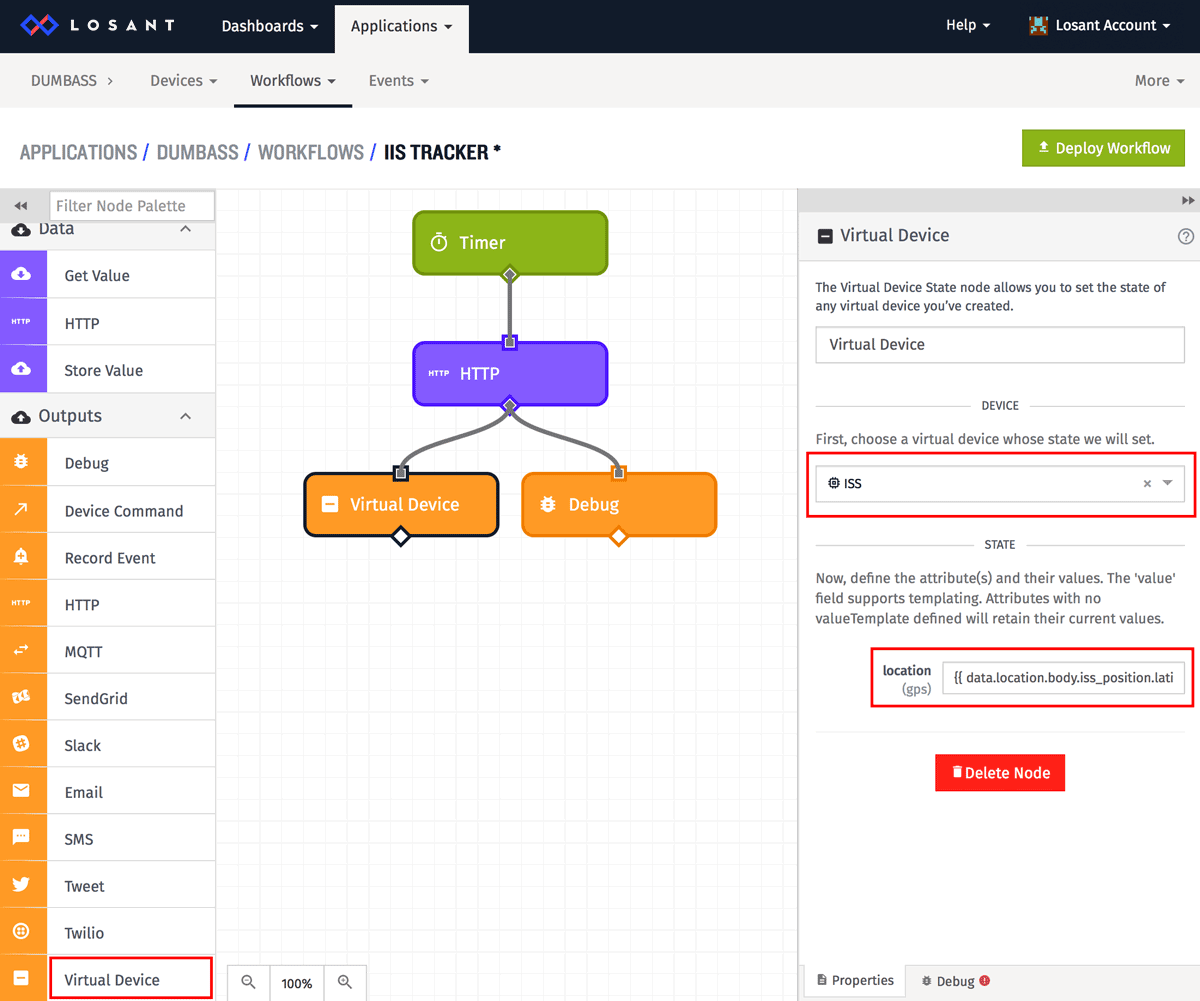Click the location gps value field

(x=1064, y=679)
